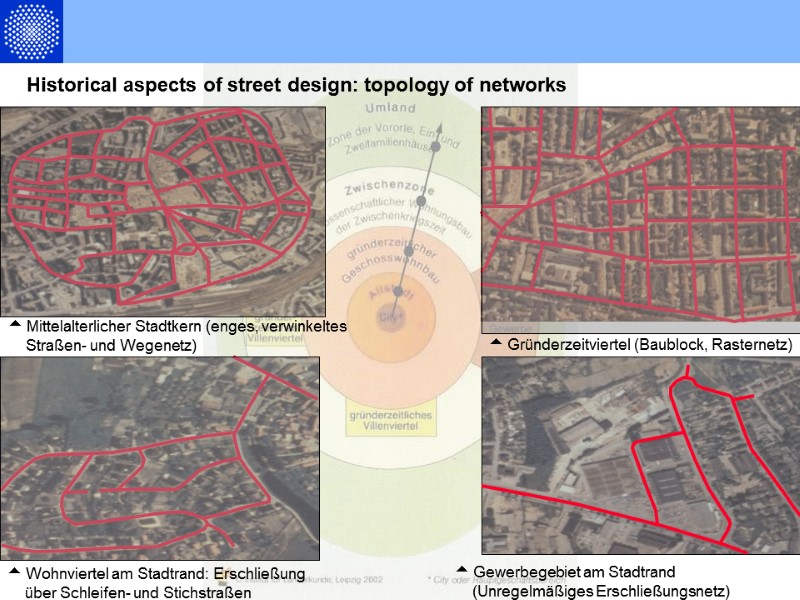Click the caption 'Gewerbegebiet am Stadtrand'

click(574, 571)
